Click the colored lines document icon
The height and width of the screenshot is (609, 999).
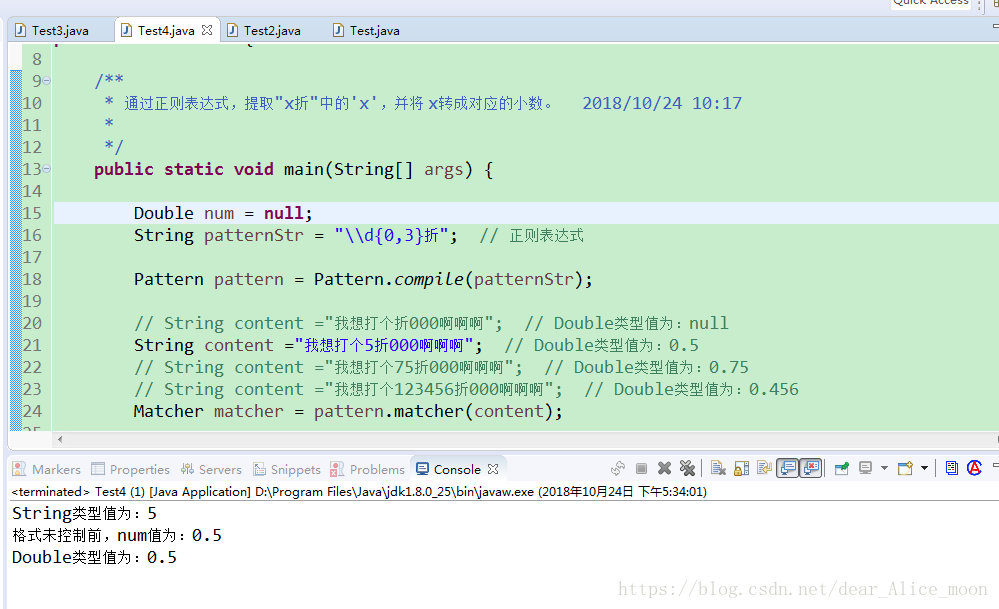[951, 468]
